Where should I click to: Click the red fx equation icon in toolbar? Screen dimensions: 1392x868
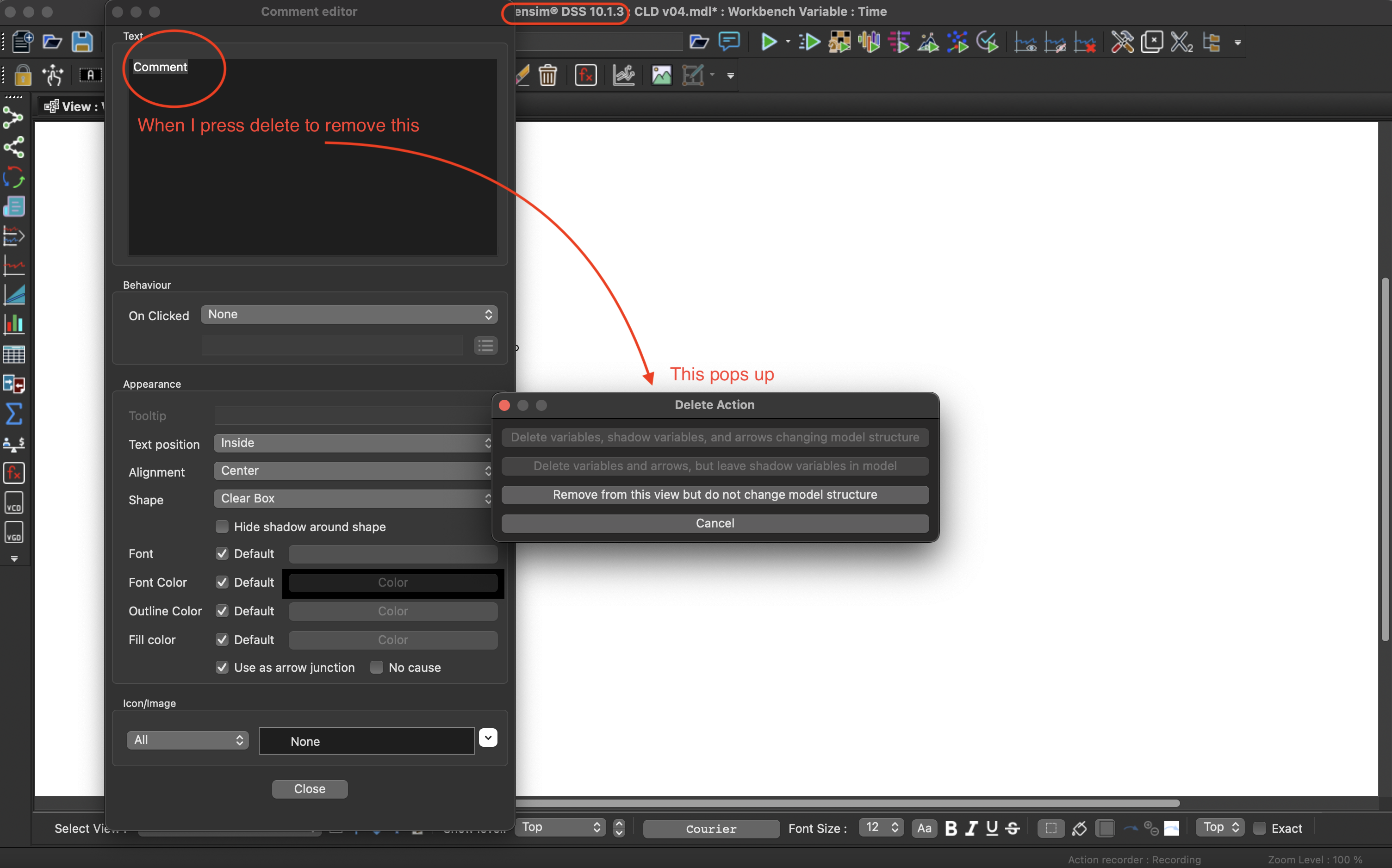(585, 75)
